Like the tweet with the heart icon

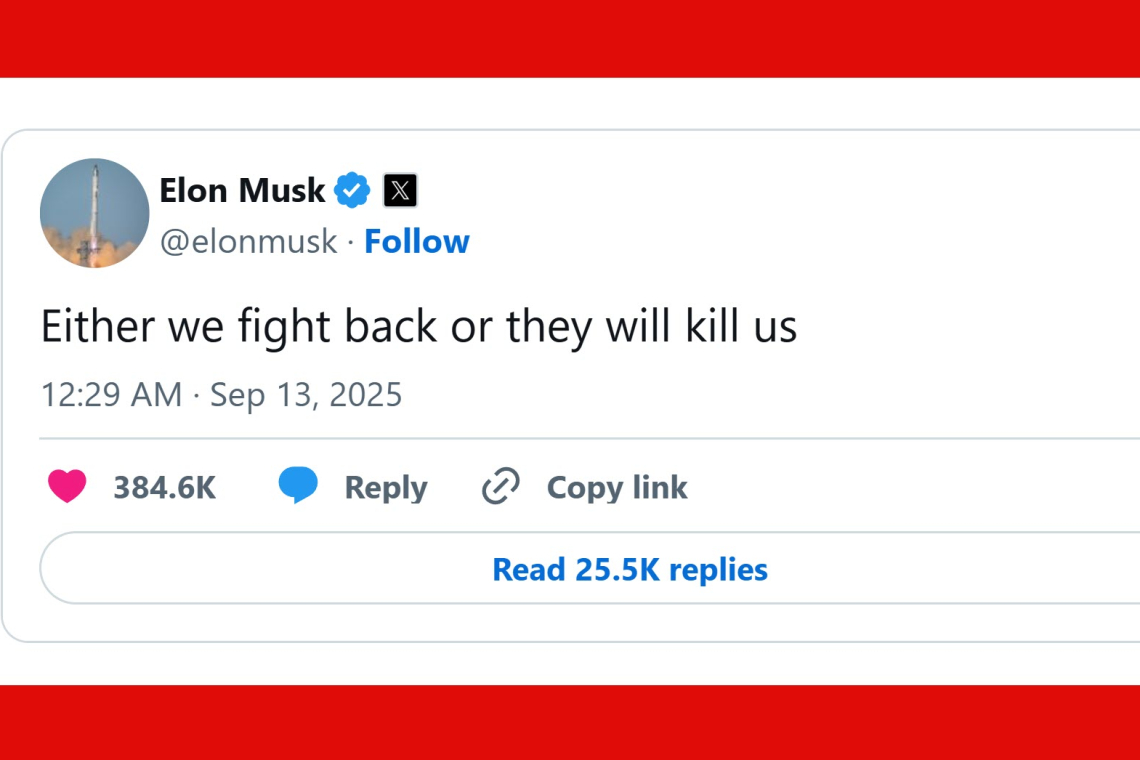pos(66,487)
